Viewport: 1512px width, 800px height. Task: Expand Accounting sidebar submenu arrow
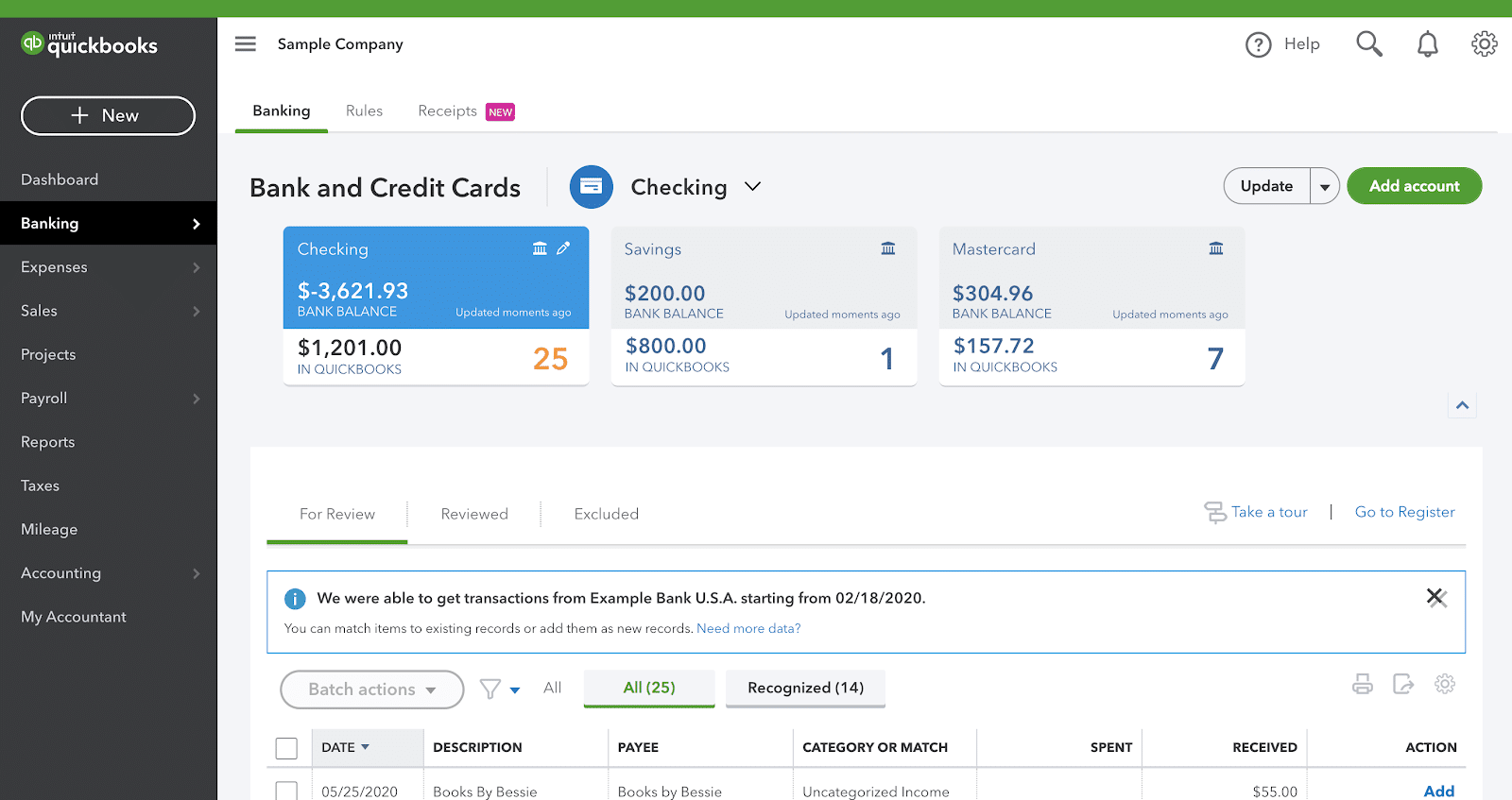(197, 573)
